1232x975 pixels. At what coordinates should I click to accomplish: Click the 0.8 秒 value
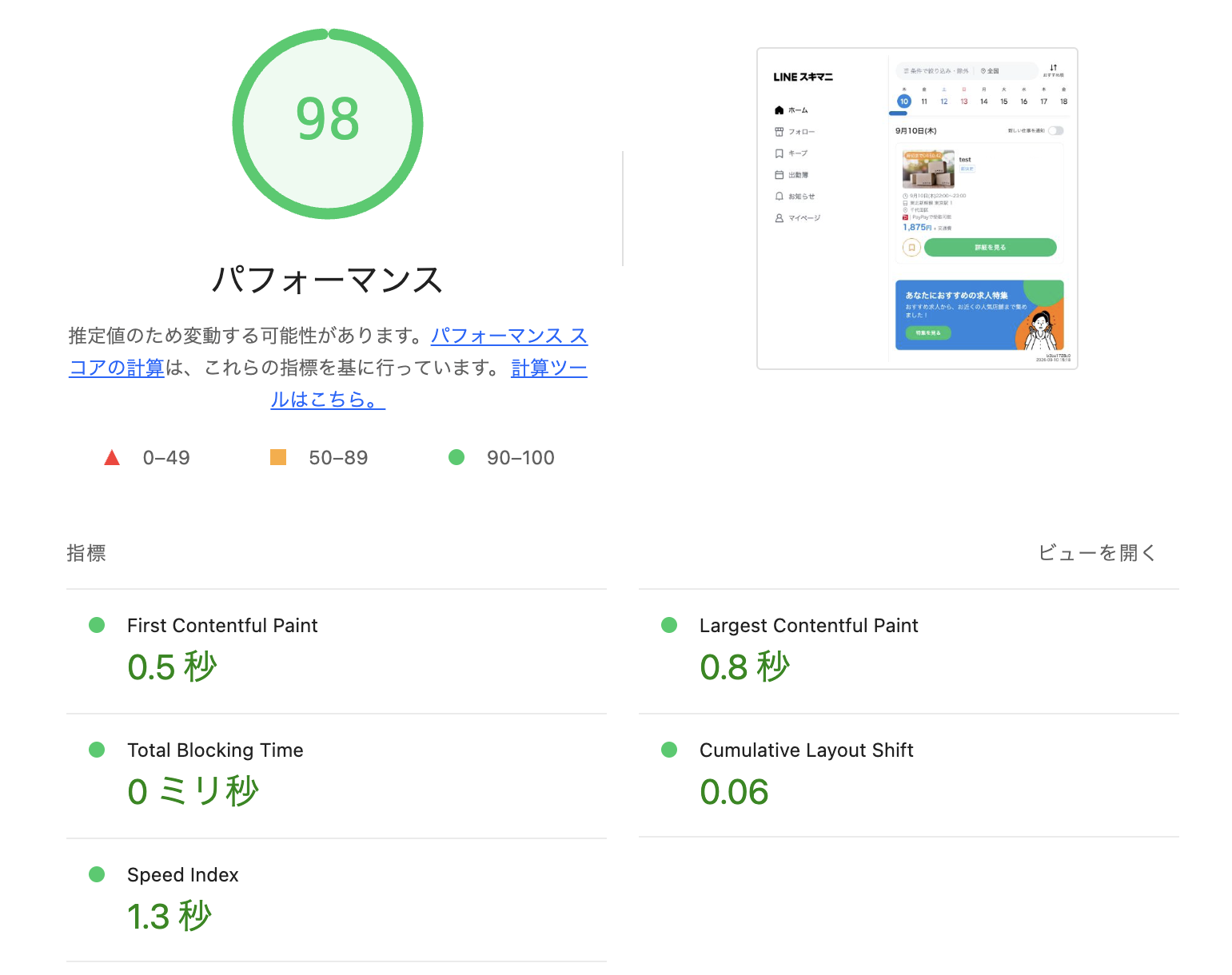click(x=745, y=667)
